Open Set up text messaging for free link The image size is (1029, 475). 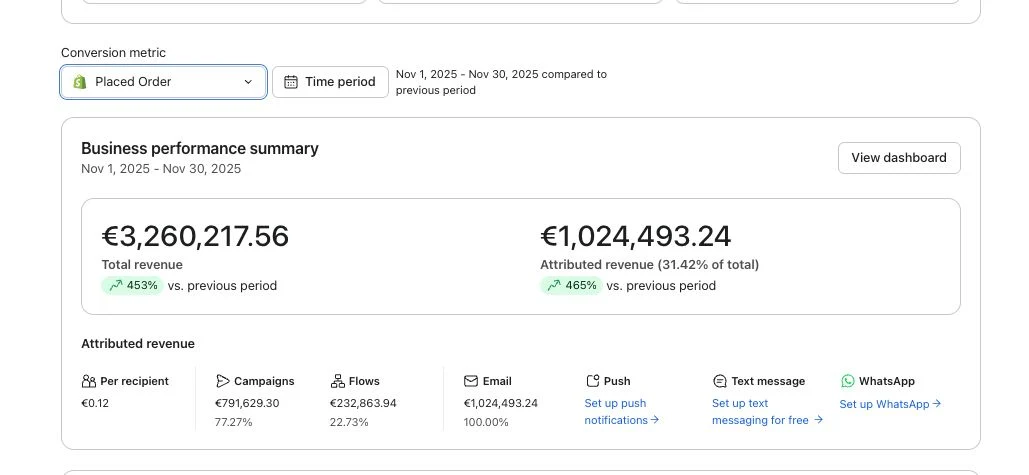767,411
